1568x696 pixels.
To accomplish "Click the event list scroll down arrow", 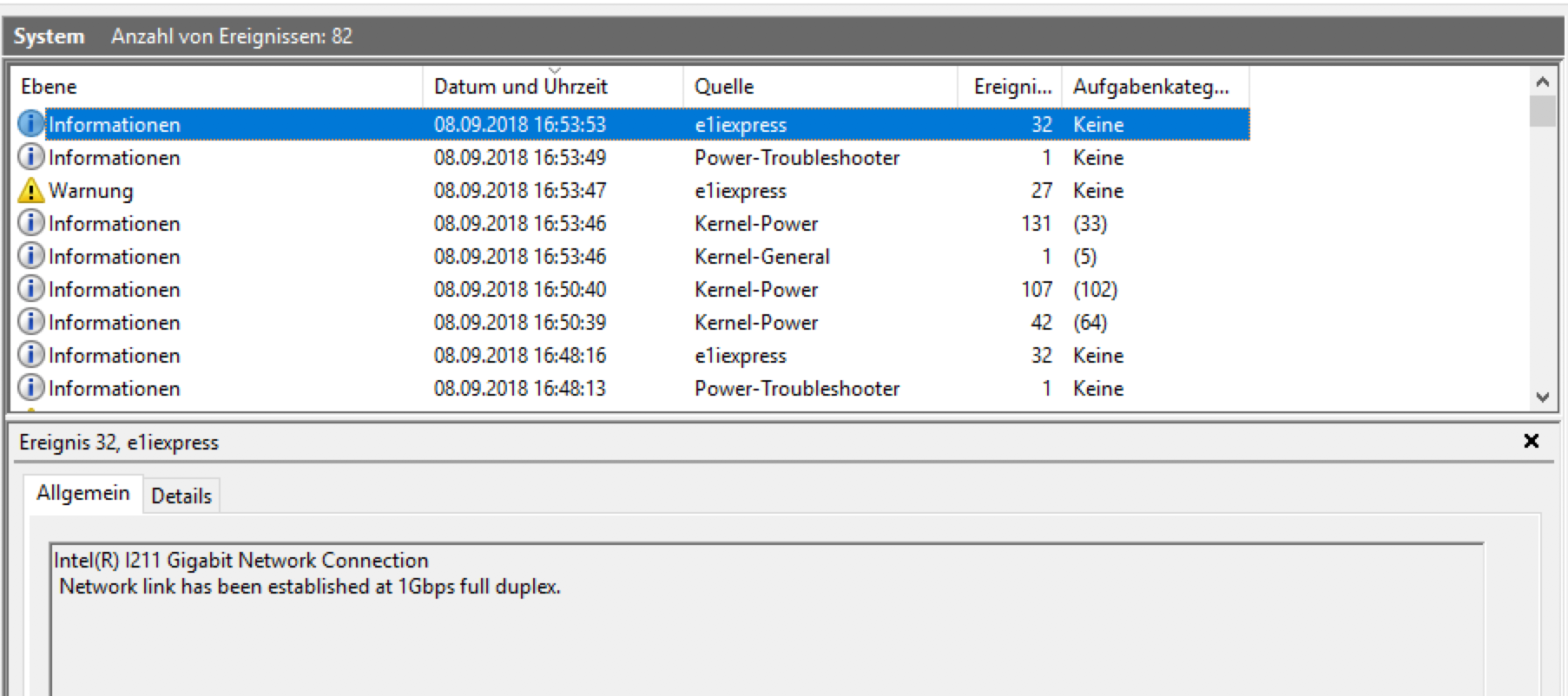I will pyautogui.click(x=1543, y=397).
